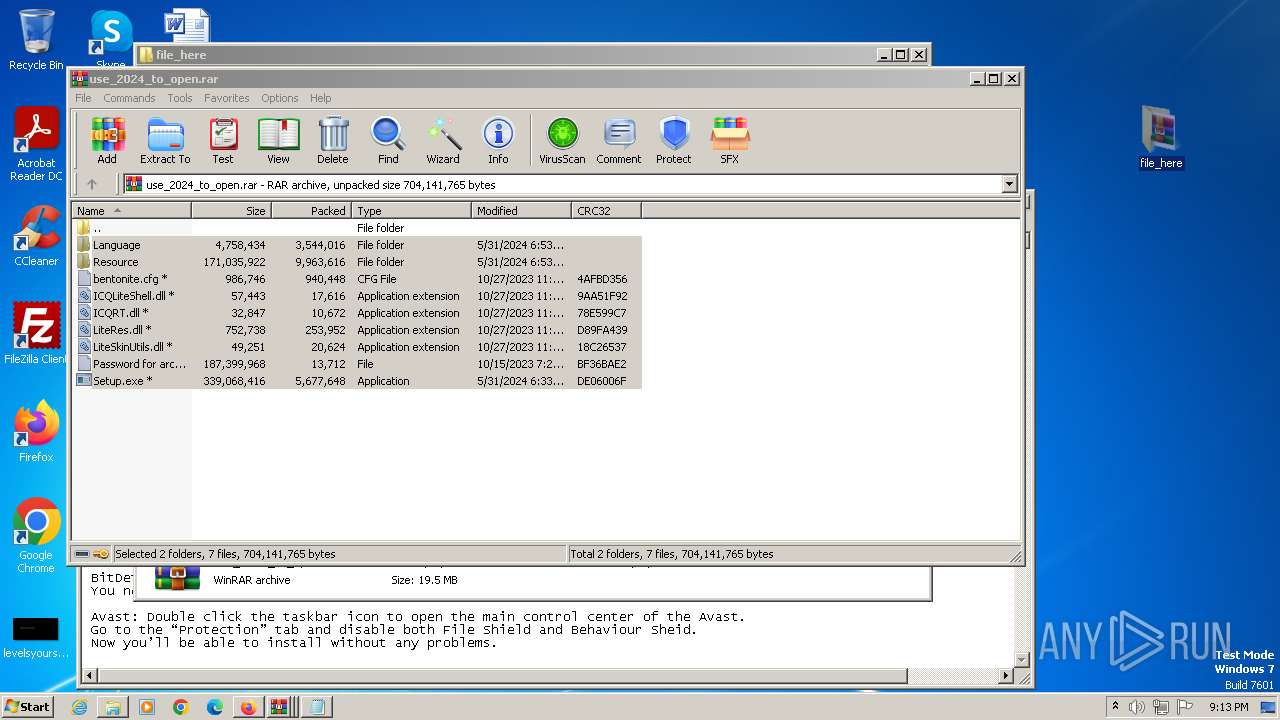The height and width of the screenshot is (720, 1280).
Task: Show hidden tray icons arrow
Action: pos(1115,707)
